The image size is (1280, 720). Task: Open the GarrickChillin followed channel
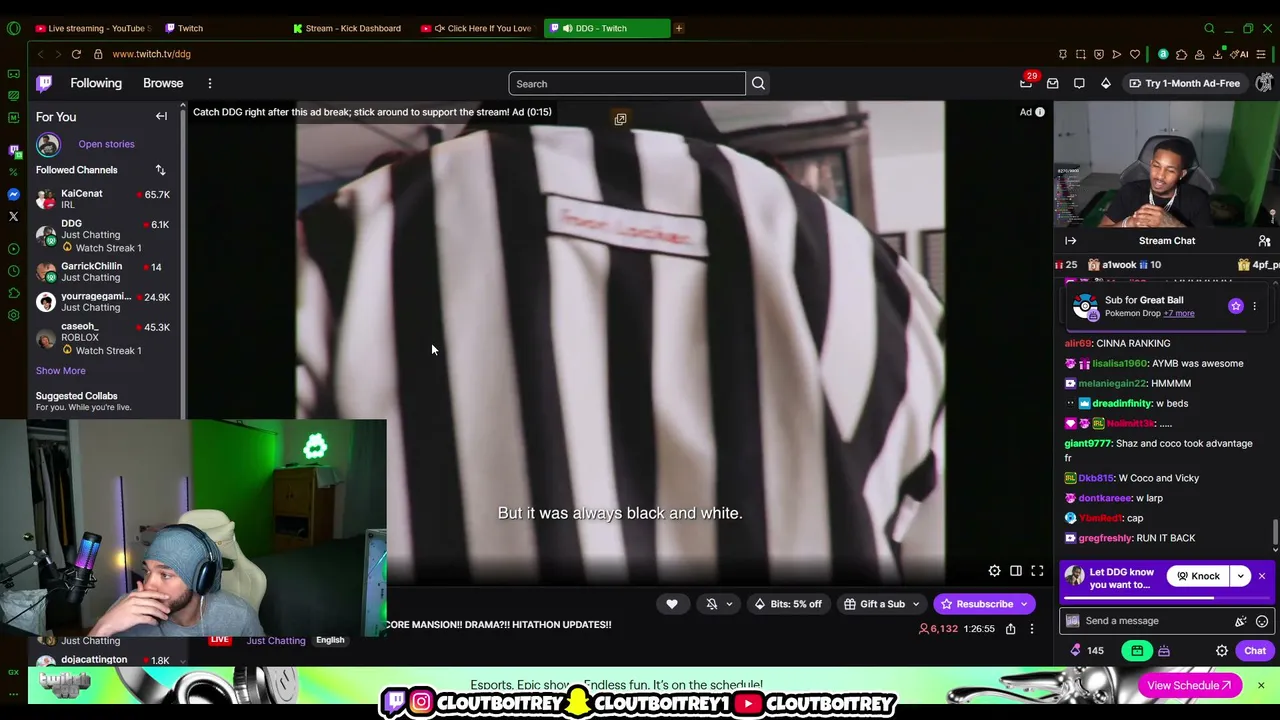103,272
